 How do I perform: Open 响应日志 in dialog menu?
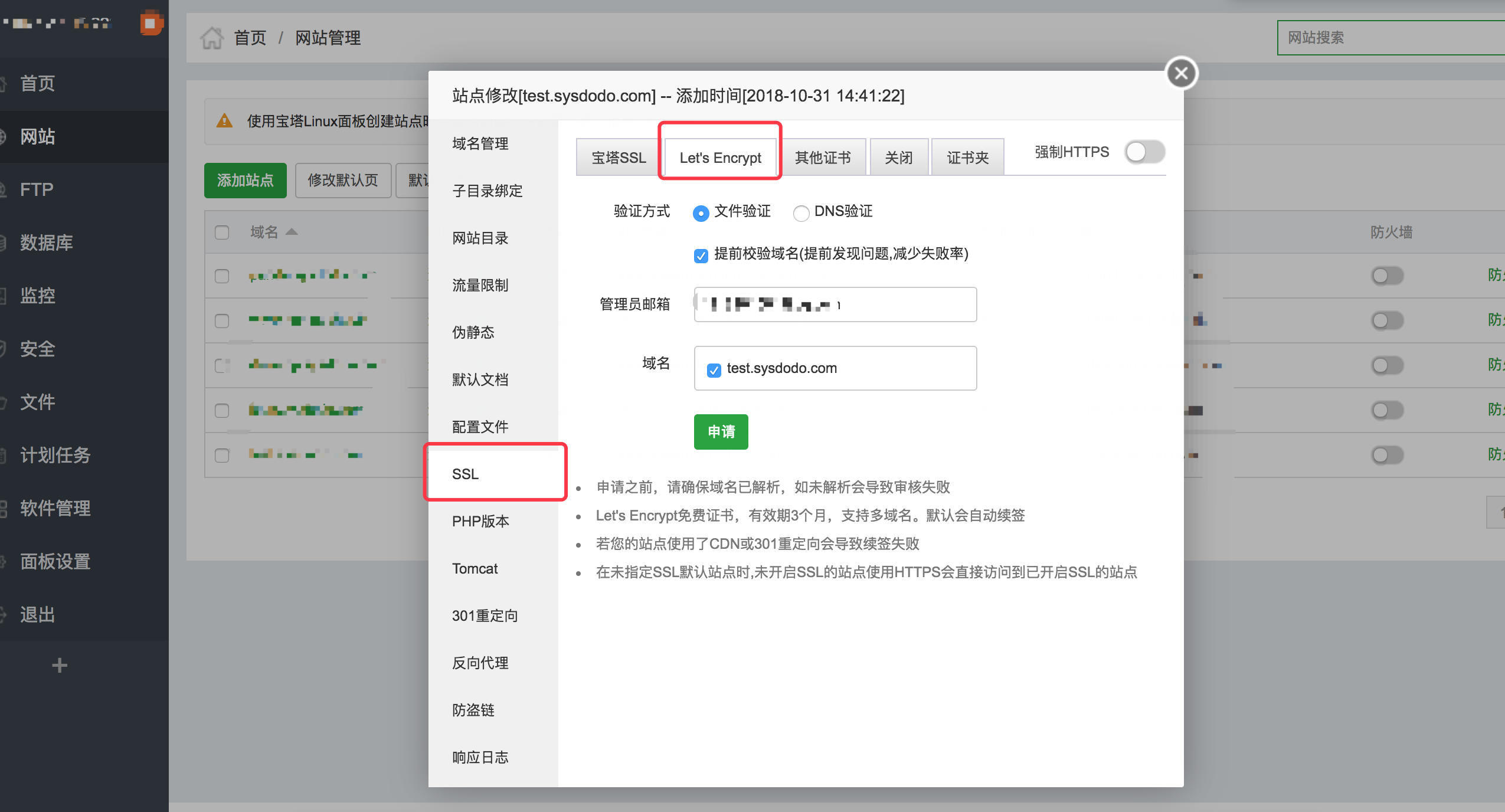point(493,757)
